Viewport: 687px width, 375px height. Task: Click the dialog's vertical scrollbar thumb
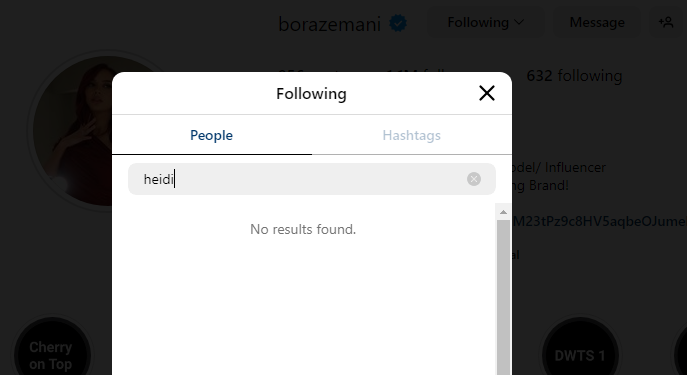pyautogui.click(x=503, y=297)
